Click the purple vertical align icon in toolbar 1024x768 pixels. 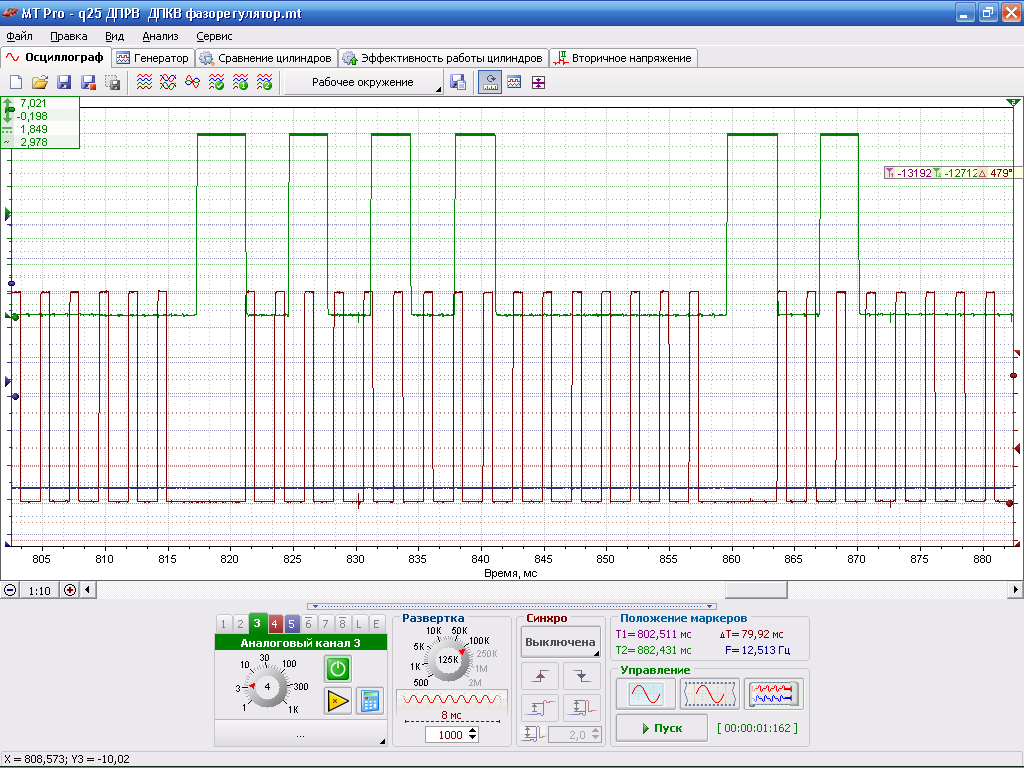tap(538, 82)
